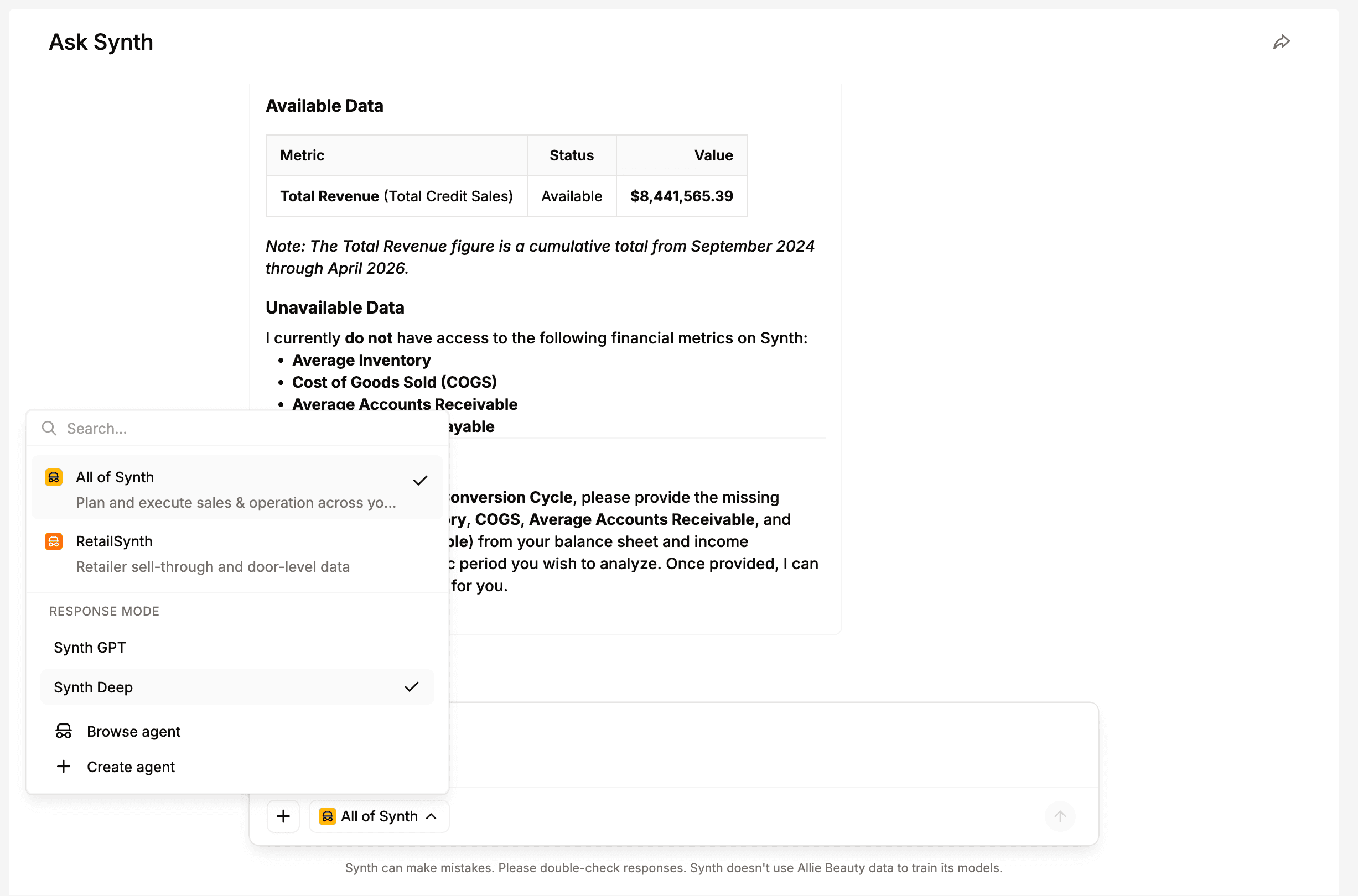
Task: Click the All of Synth agent icon in list
Action: tap(54, 477)
